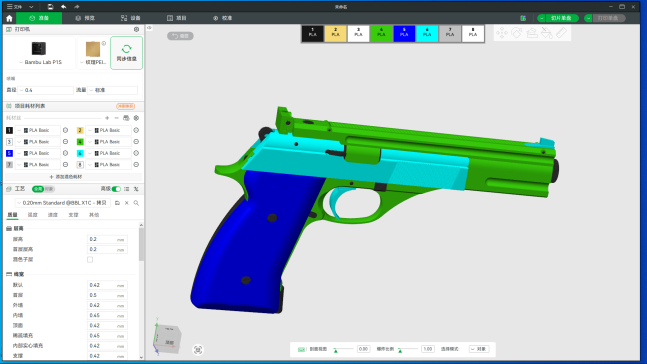Click the zoom-to-fit icon near the view cube
Viewport: 647px width, 364px height.
[198, 350]
